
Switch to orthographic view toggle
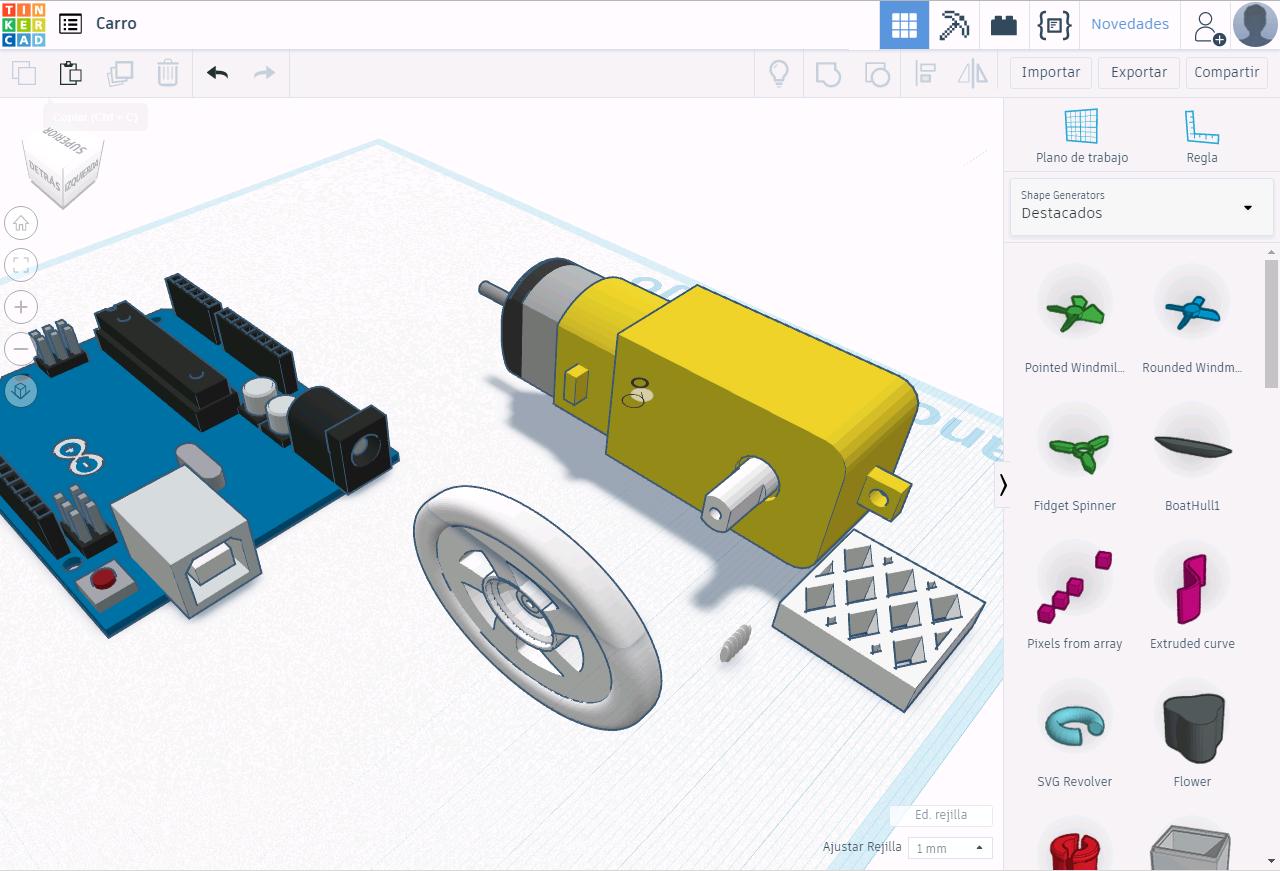tap(20, 390)
